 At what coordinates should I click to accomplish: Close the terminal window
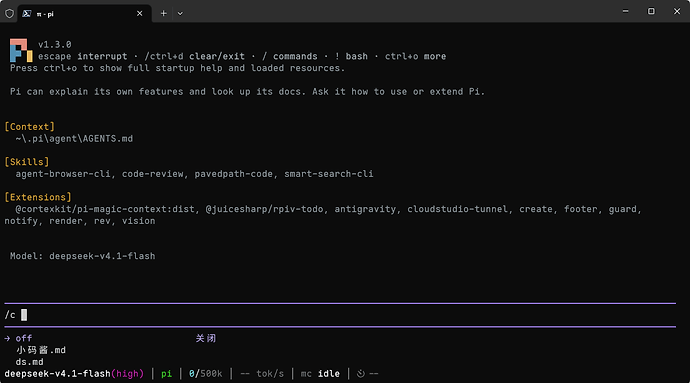pos(677,11)
